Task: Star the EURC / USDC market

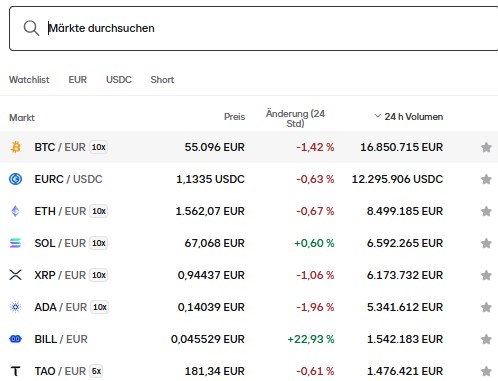Action: click(x=486, y=179)
